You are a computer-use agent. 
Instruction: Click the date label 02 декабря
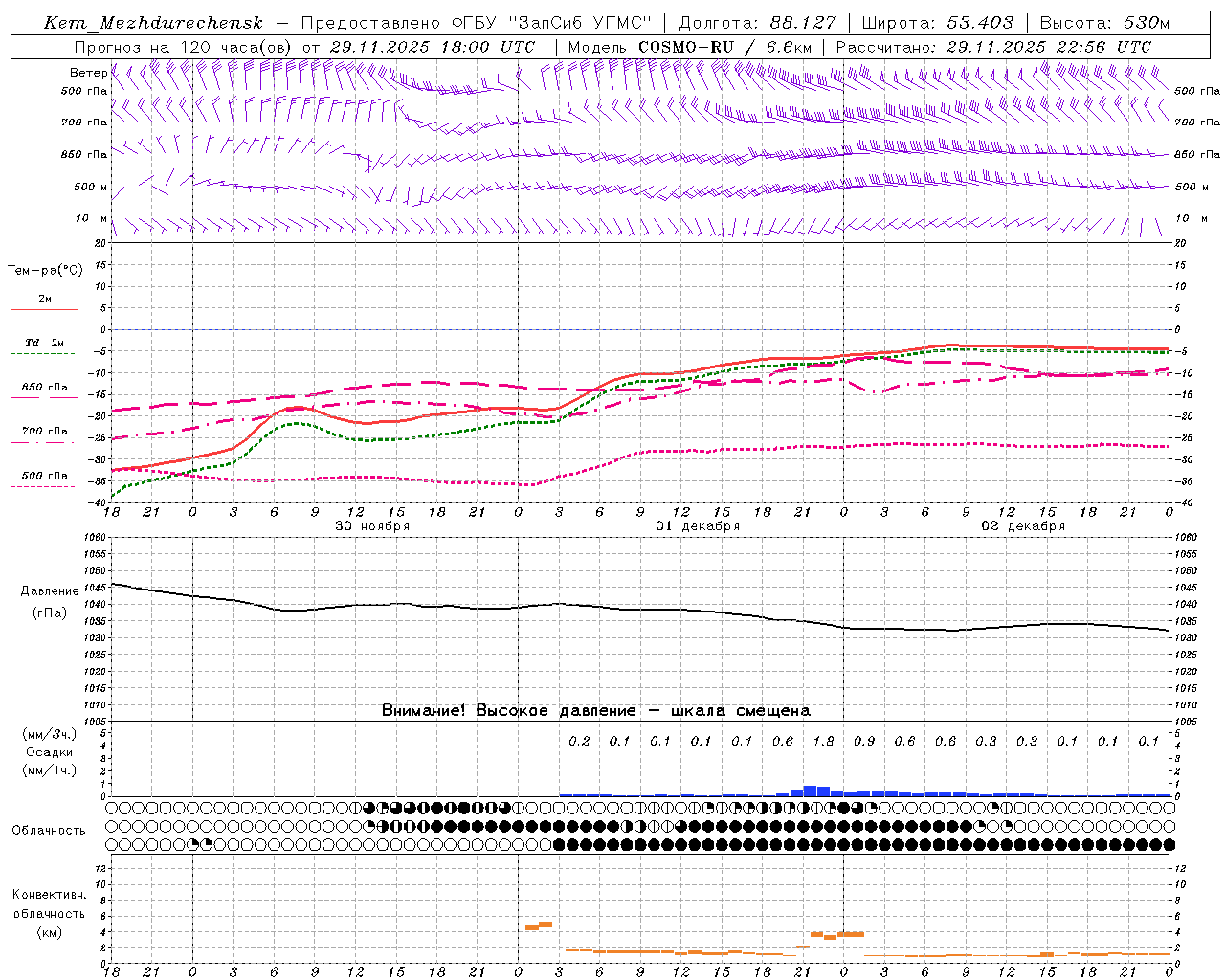tap(1023, 526)
